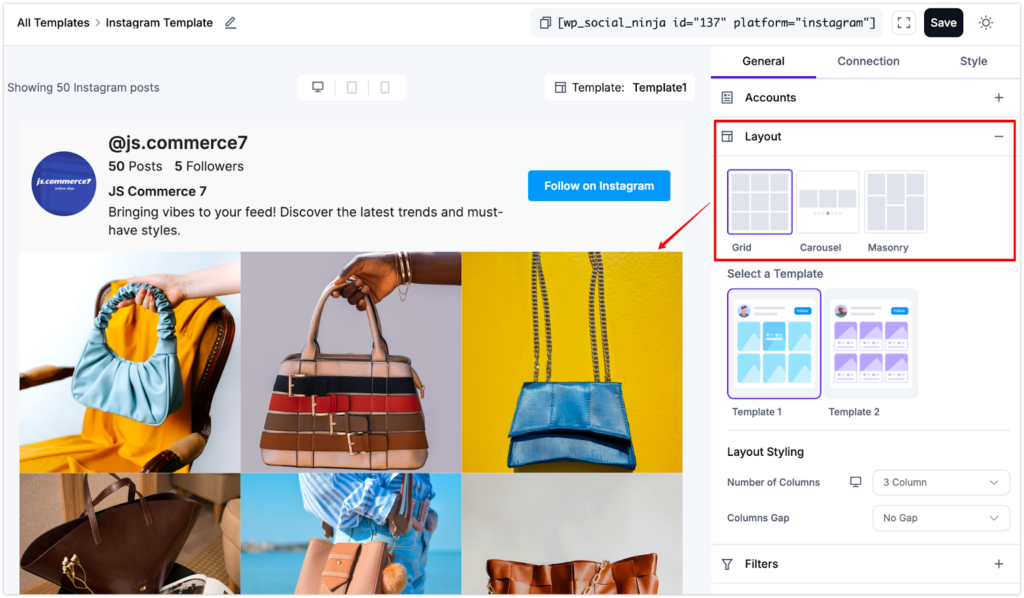This screenshot has height=598, width=1024.
Task: Switch to the Carousel layout
Action: (x=828, y=202)
